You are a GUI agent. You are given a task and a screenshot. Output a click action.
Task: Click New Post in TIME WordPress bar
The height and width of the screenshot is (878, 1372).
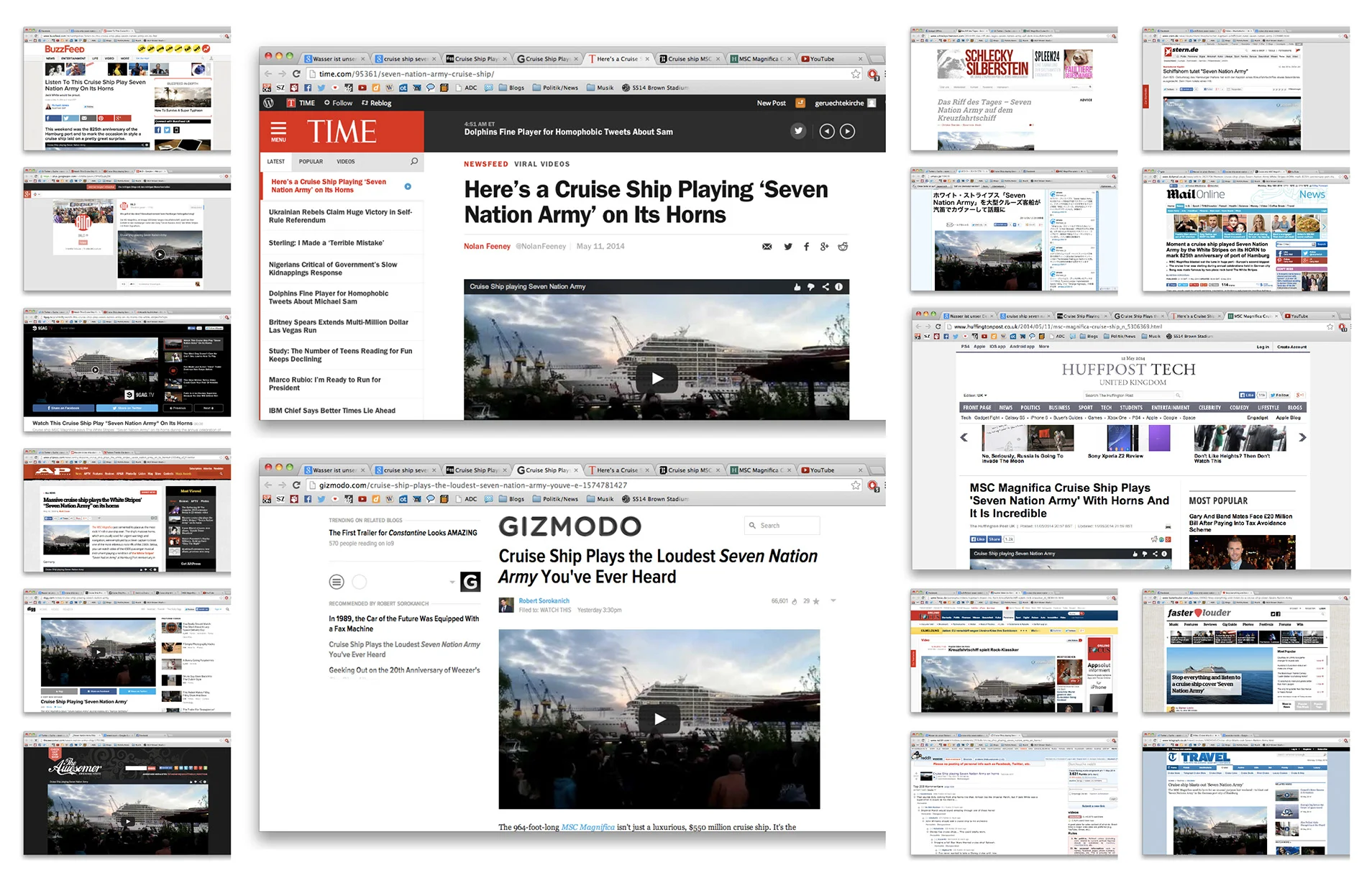771,103
